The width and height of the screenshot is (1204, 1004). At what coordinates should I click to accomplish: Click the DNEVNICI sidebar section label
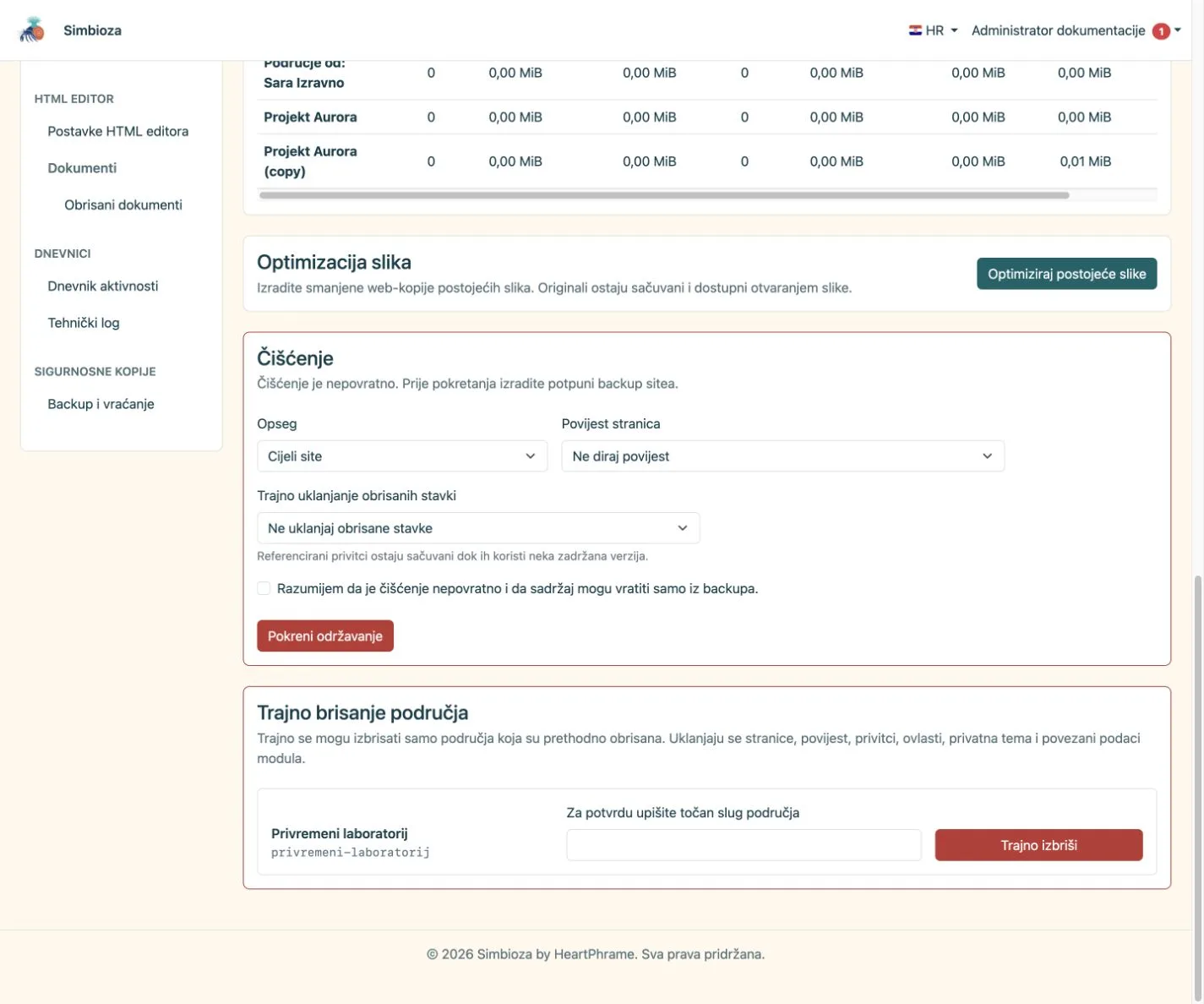(x=63, y=254)
